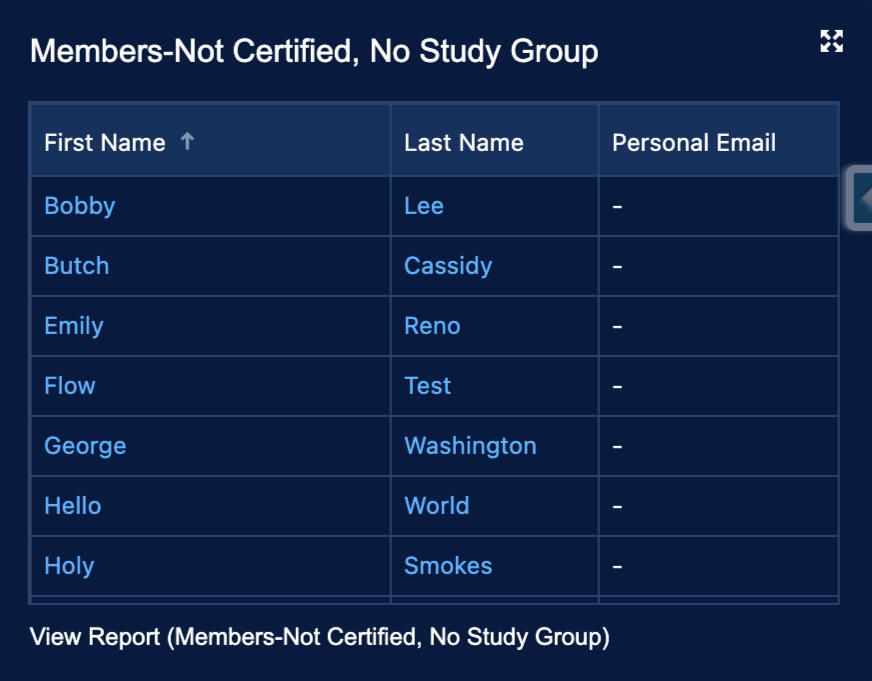Click the Test last name link
The height and width of the screenshot is (681, 872).
click(x=428, y=386)
